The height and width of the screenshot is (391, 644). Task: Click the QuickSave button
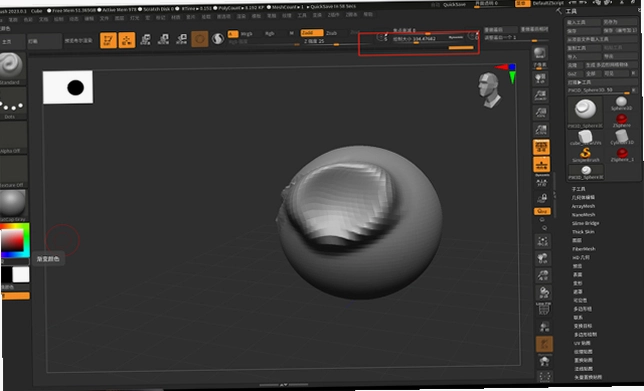point(454,5)
